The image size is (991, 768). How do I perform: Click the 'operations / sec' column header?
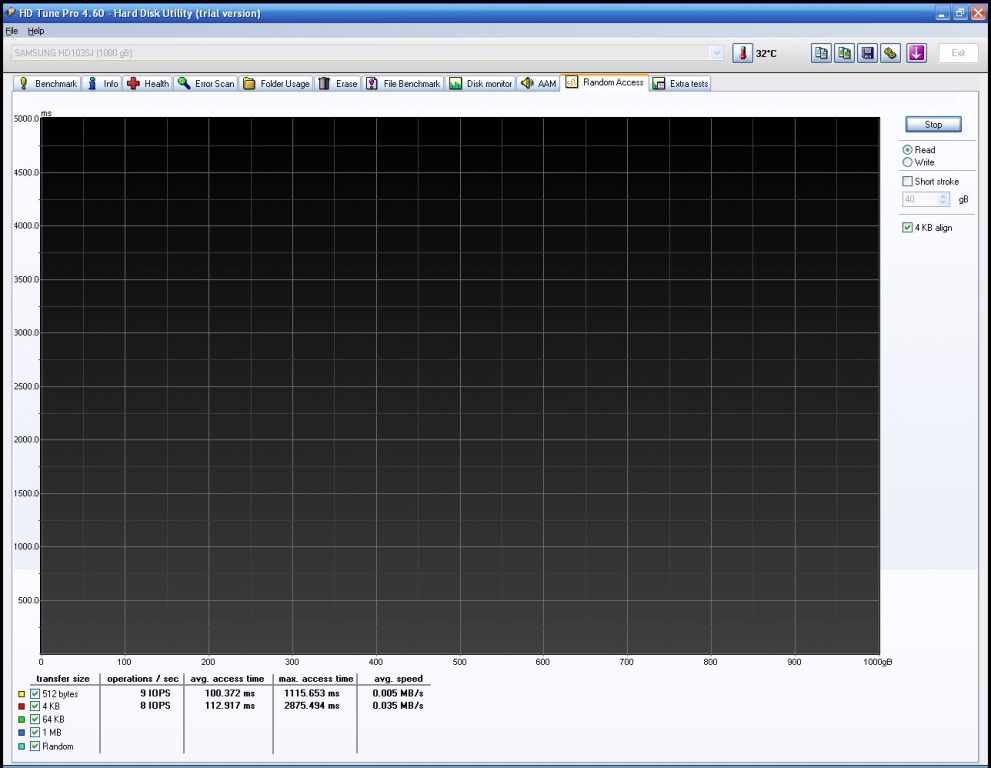[x=143, y=679]
